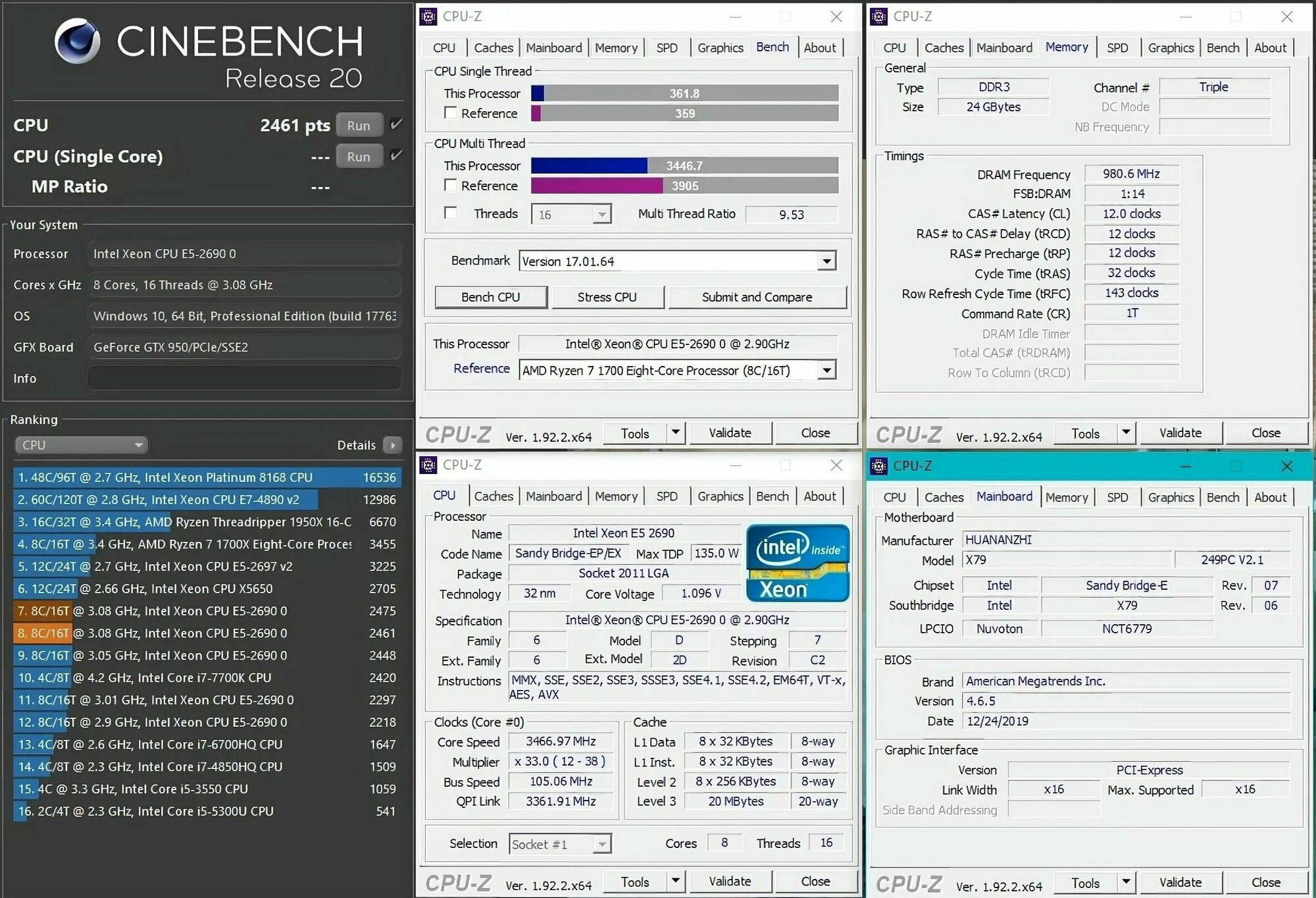
Task: Click the Cinebench sphere logo icon
Action: pyautogui.click(x=78, y=41)
